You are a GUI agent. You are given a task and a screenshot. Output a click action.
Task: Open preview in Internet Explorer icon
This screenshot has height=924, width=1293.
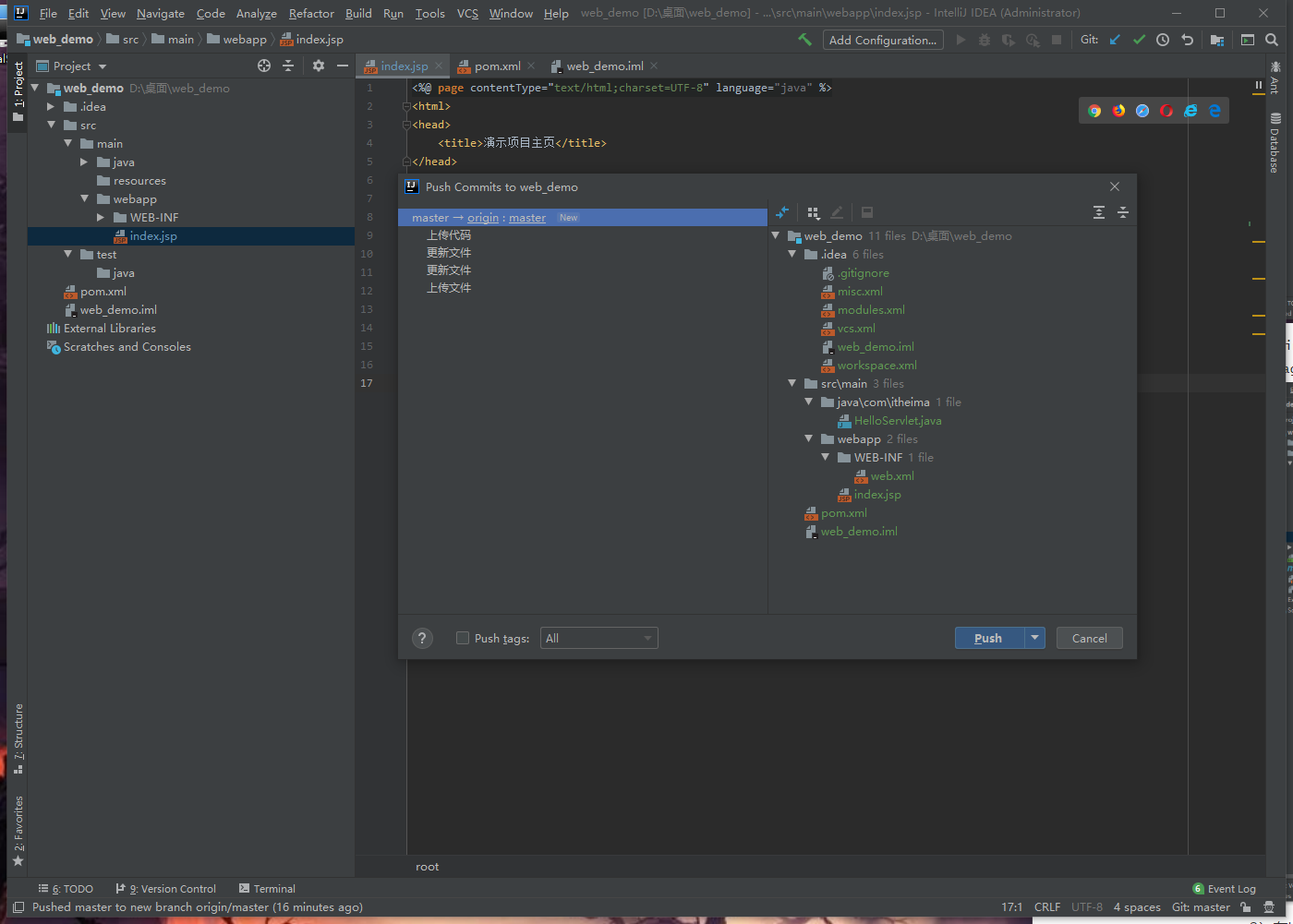coord(1190,111)
